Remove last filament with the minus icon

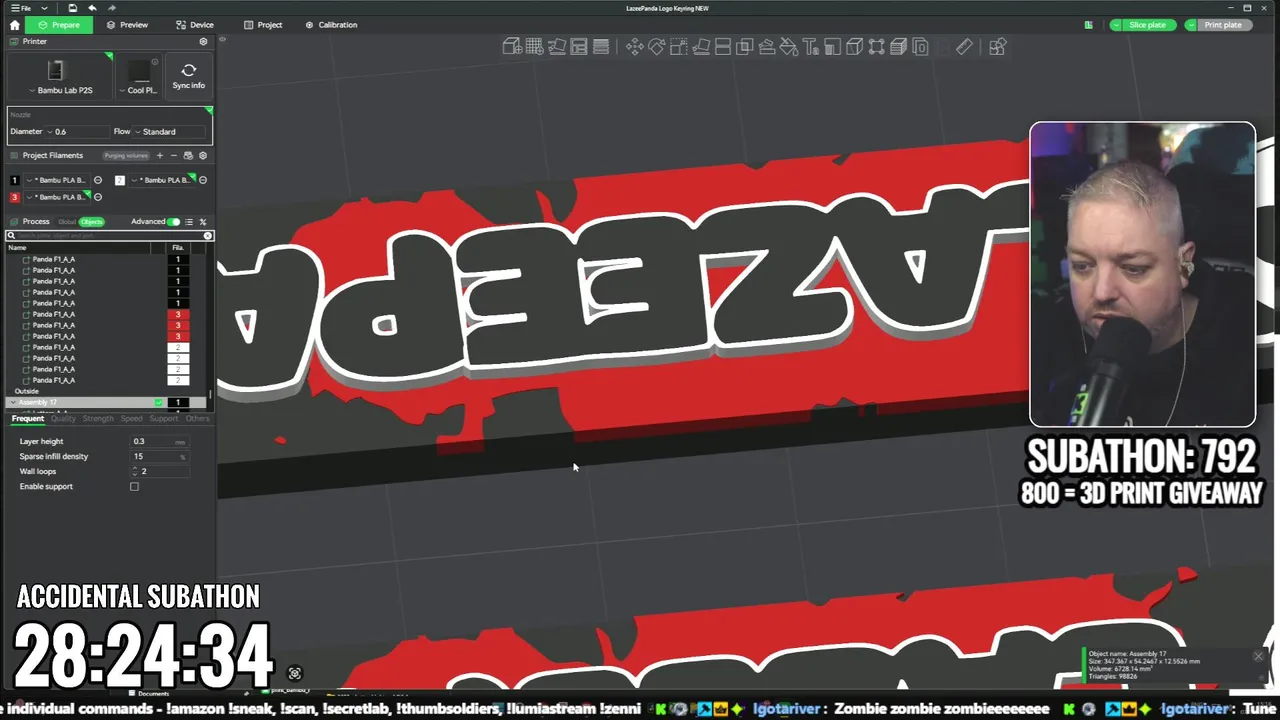coord(173,155)
